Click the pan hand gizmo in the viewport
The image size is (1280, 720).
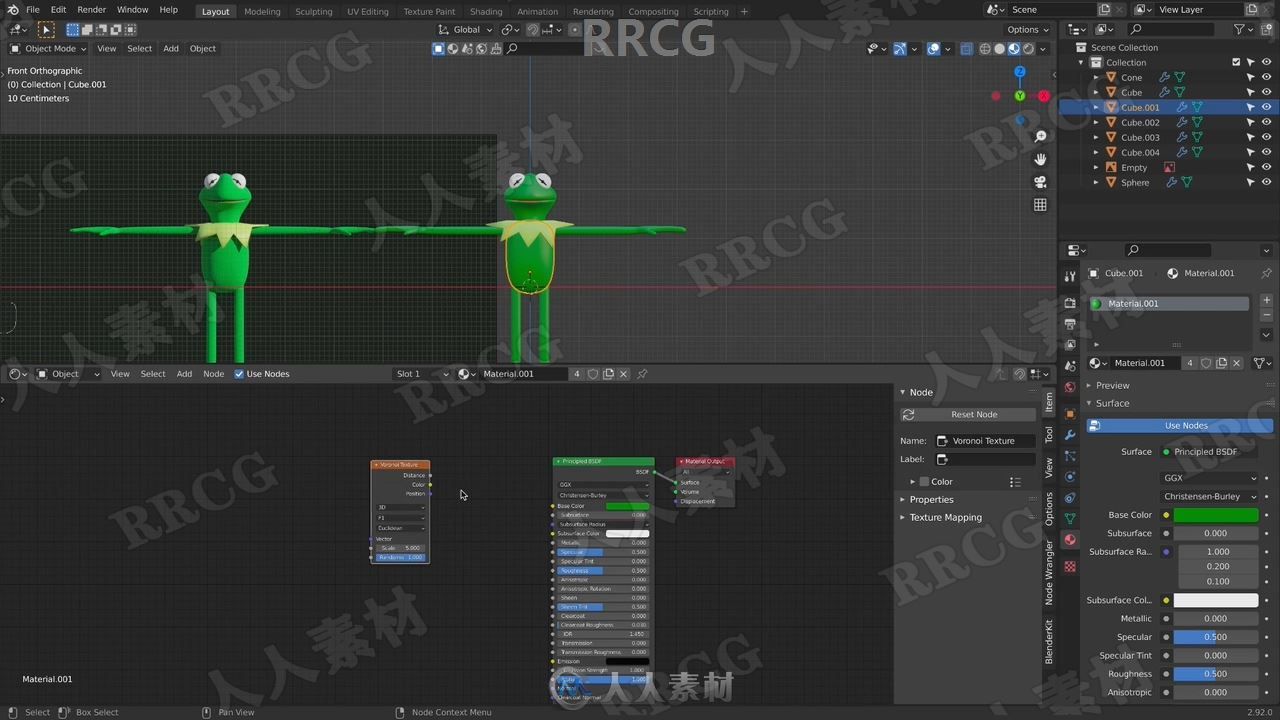(1040, 159)
